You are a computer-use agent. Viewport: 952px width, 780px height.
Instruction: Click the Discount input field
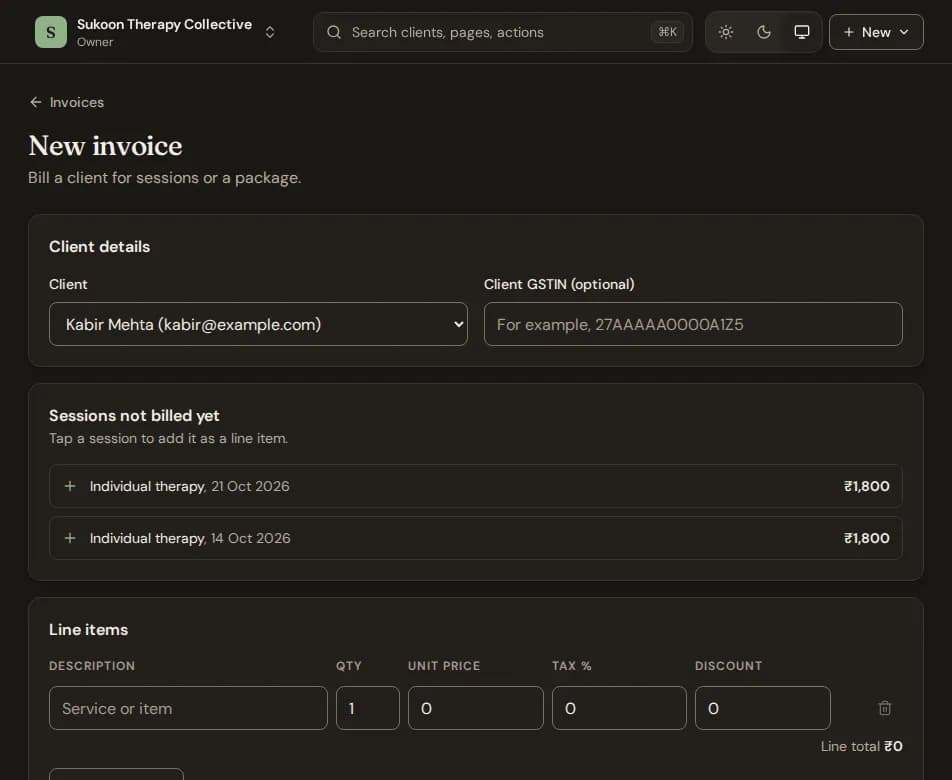pyautogui.click(x=763, y=708)
